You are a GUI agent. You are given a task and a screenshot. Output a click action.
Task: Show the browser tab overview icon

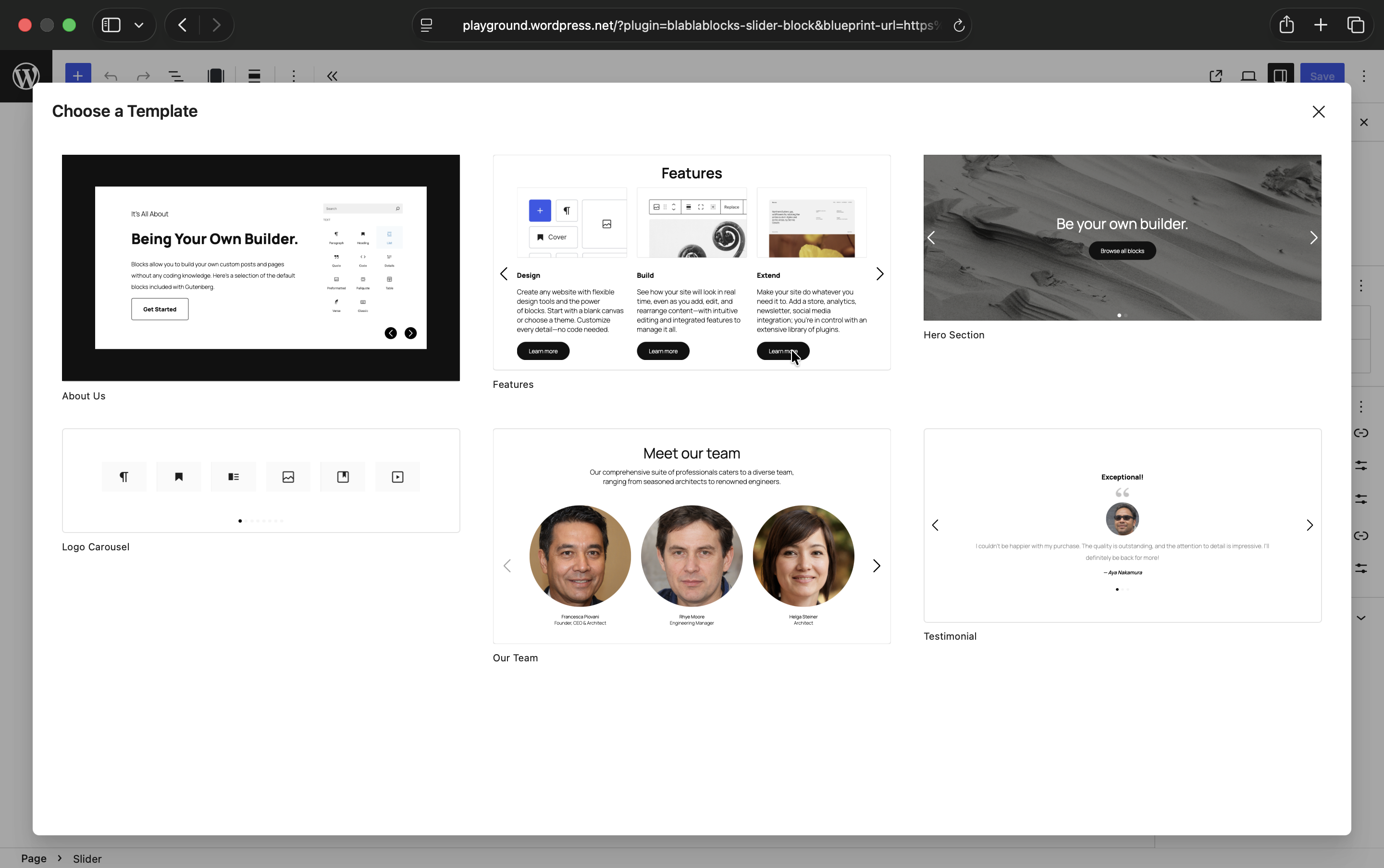click(1355, 25)
